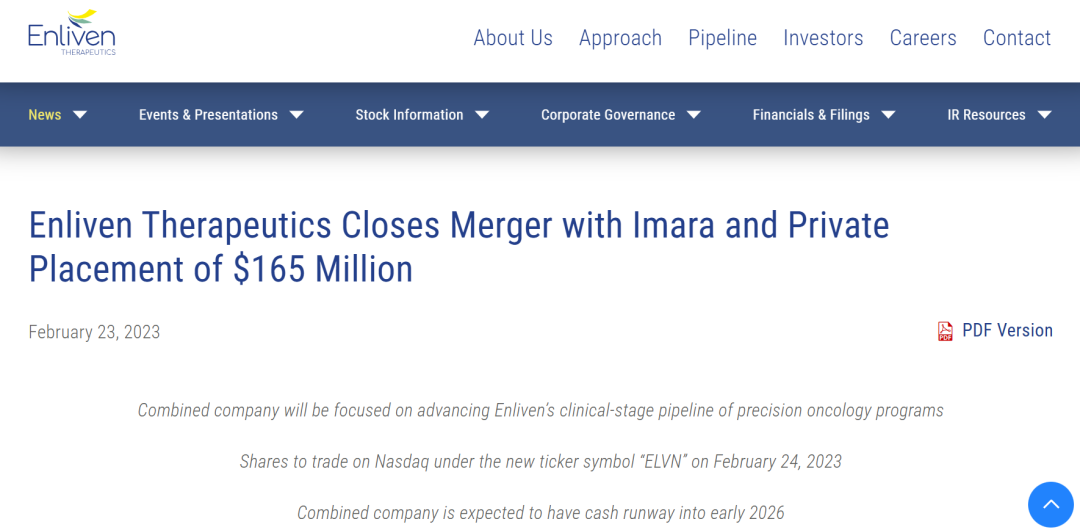Screen dimensions: 1080x530
Task: Select the News tab label
Action: [x=45, y=115]
